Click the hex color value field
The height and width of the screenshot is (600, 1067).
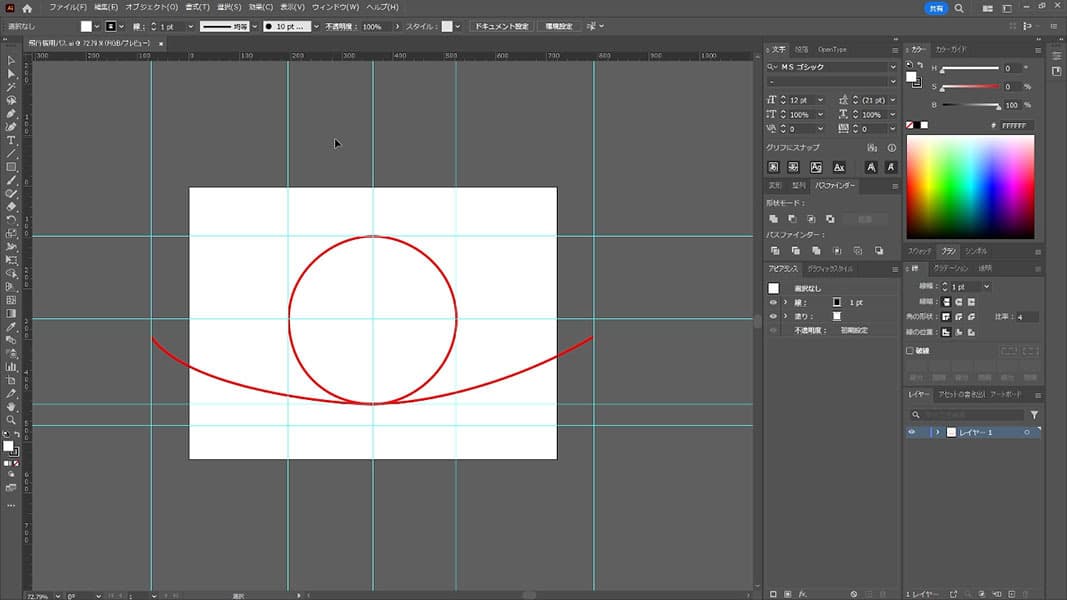[1015, 125]
